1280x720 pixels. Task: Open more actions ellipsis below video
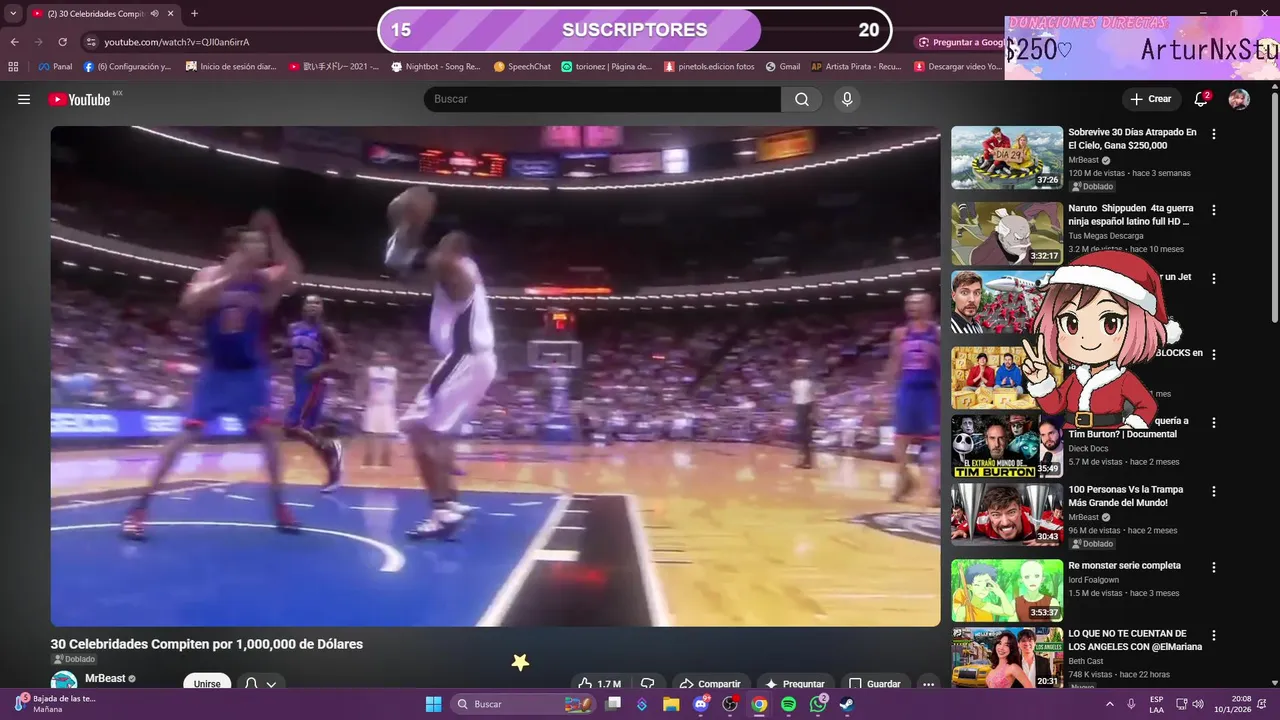pyautogui.click(x=928, y=682)
